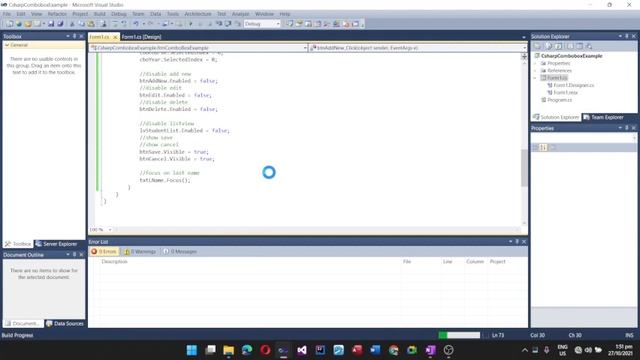The image size is (640, 360).
Task: Collapse the Form1.cs tree node
Action: tap(535, 78)
